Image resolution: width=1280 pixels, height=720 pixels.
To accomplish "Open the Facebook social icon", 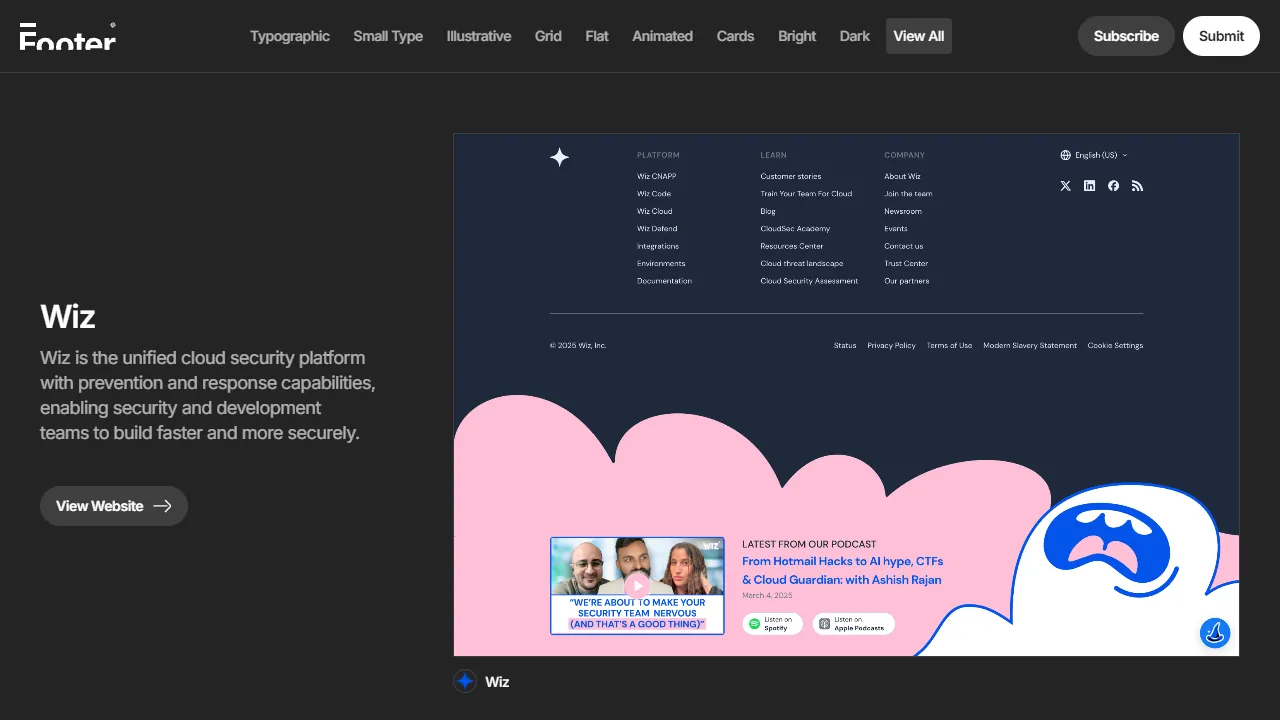I will (x=1113, y=186).
